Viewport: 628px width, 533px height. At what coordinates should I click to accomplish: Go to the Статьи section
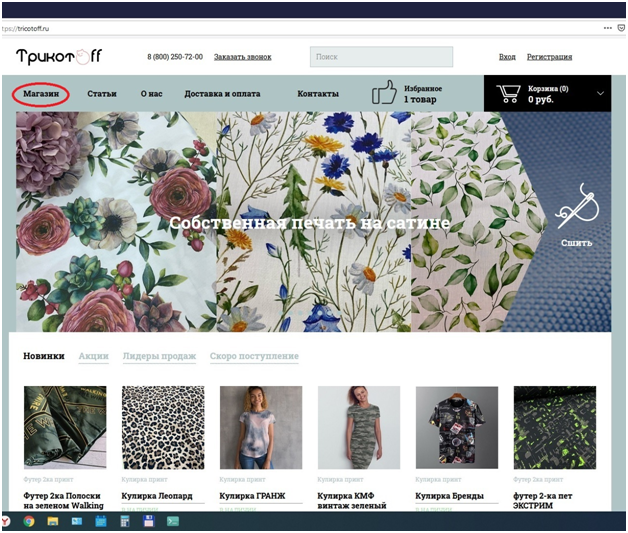pos(102,94)
